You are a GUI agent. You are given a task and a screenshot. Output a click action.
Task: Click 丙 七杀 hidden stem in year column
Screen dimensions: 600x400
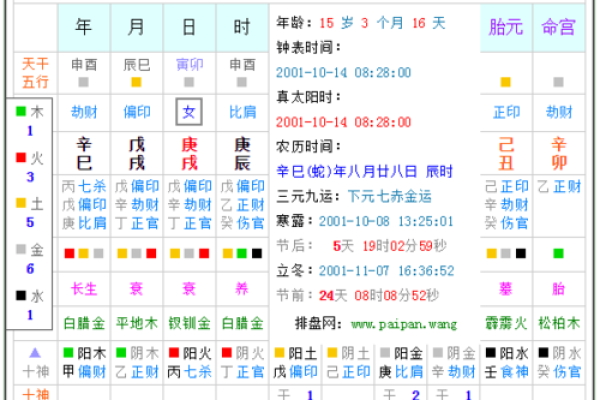tap(84, 186)
